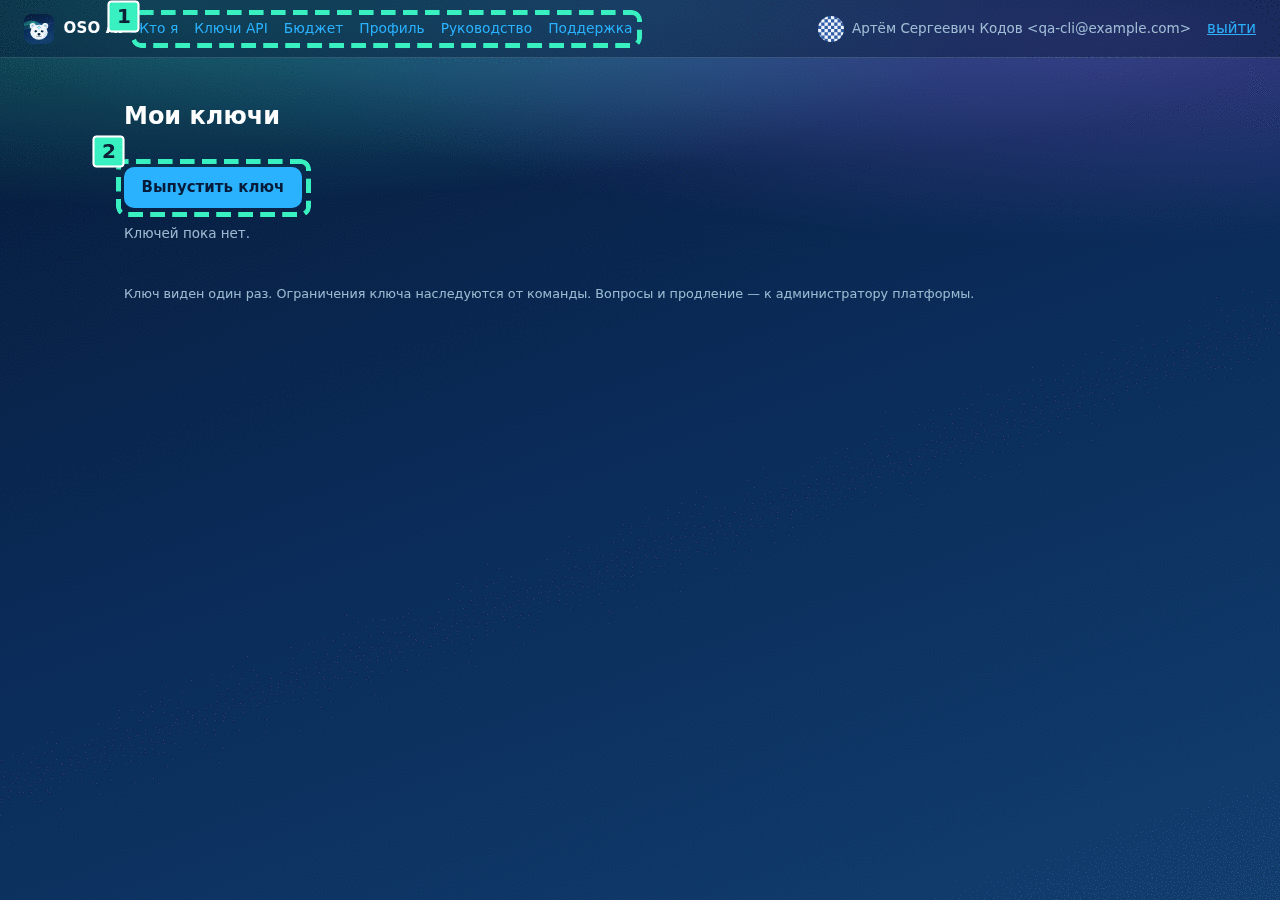The height and width of the screenshot is (900, 1280).
Task: Click the tour step badge numbered 1
Action: tap(123, 17)
